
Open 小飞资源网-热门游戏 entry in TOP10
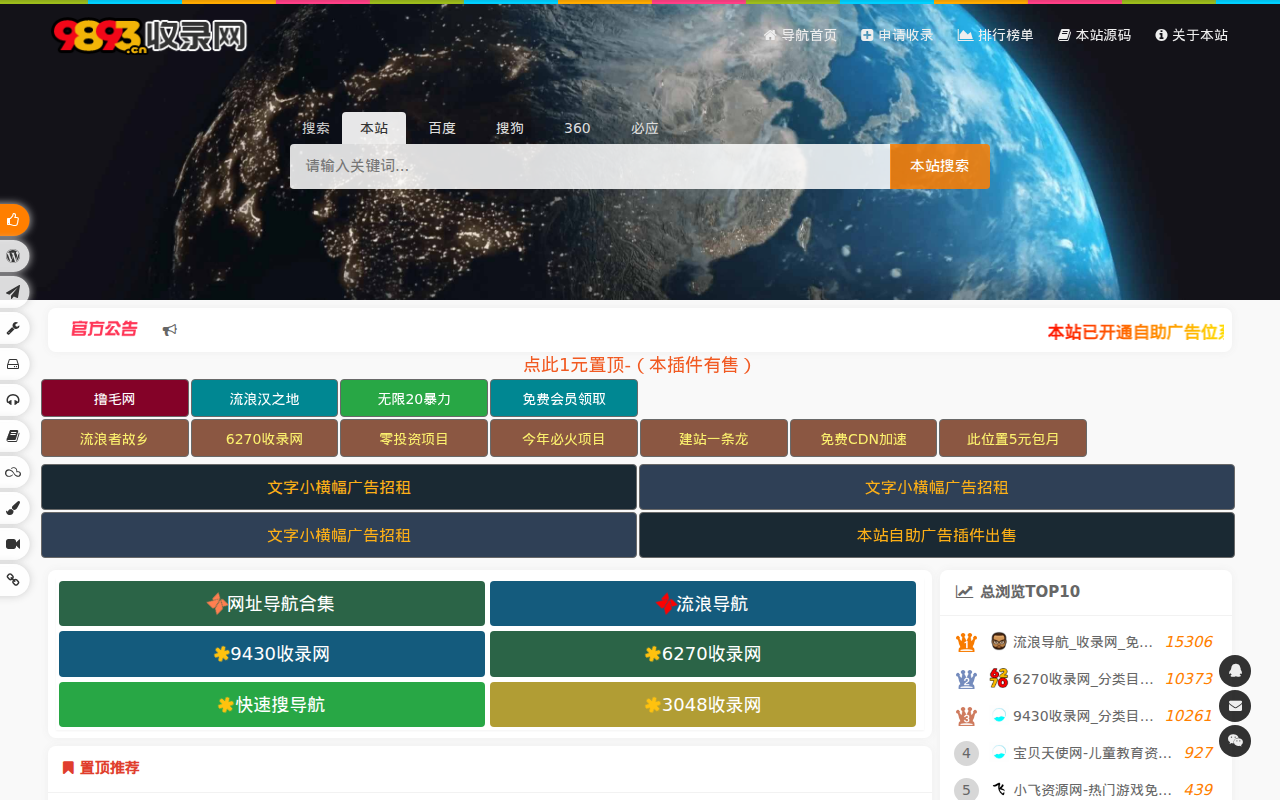[1093, 790]
